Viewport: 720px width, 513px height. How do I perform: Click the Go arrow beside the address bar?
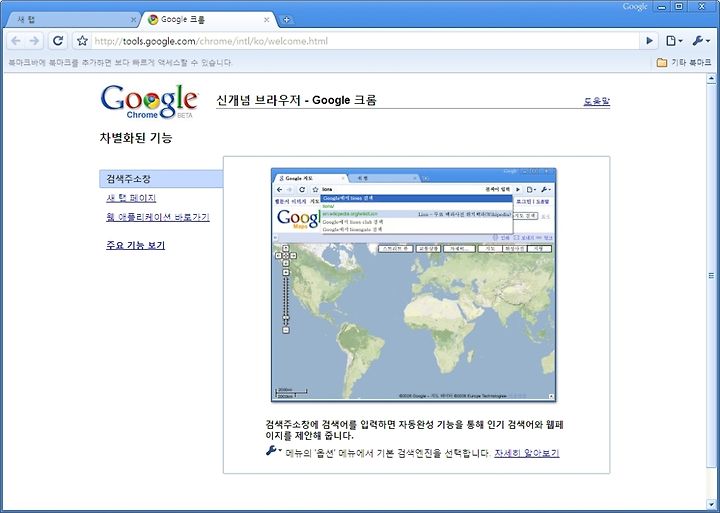point(649,41)
